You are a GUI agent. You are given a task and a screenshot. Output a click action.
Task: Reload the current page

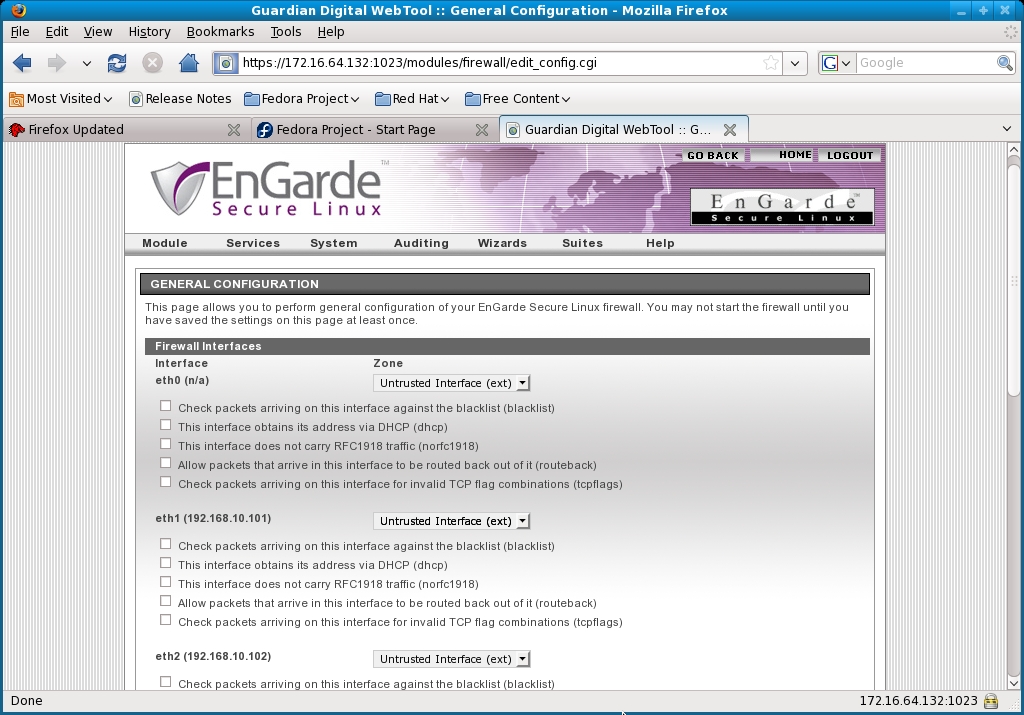117,63
